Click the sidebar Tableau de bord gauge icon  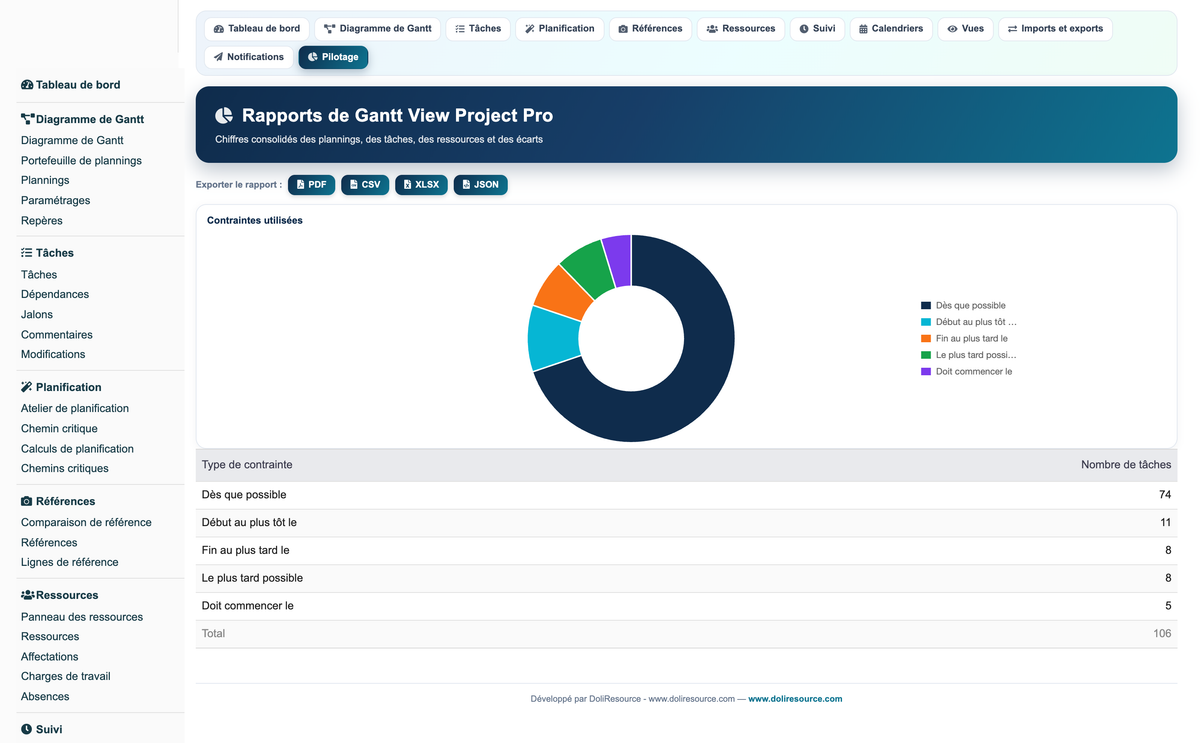27,85
